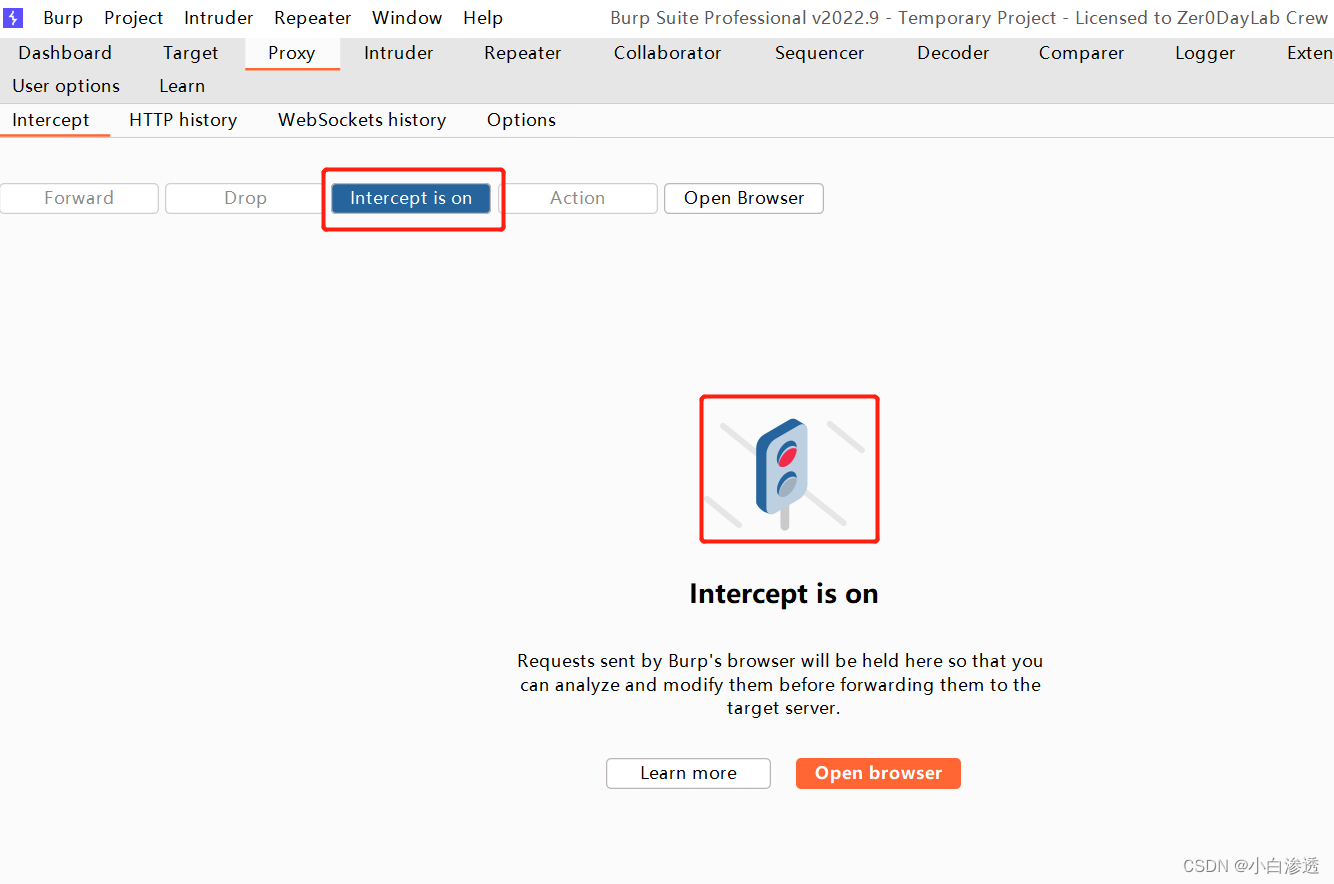Screen dimensions: 1334x884
Task: Open the Collaborator tab
Action: (x=668, y=53)
